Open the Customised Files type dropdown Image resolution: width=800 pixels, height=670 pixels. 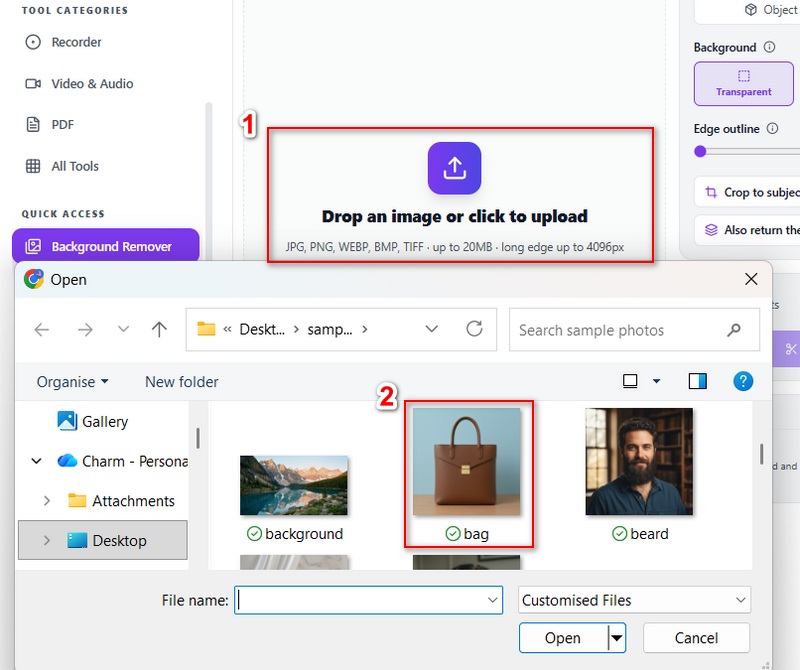pyautogui.click(x=634, y=600)
